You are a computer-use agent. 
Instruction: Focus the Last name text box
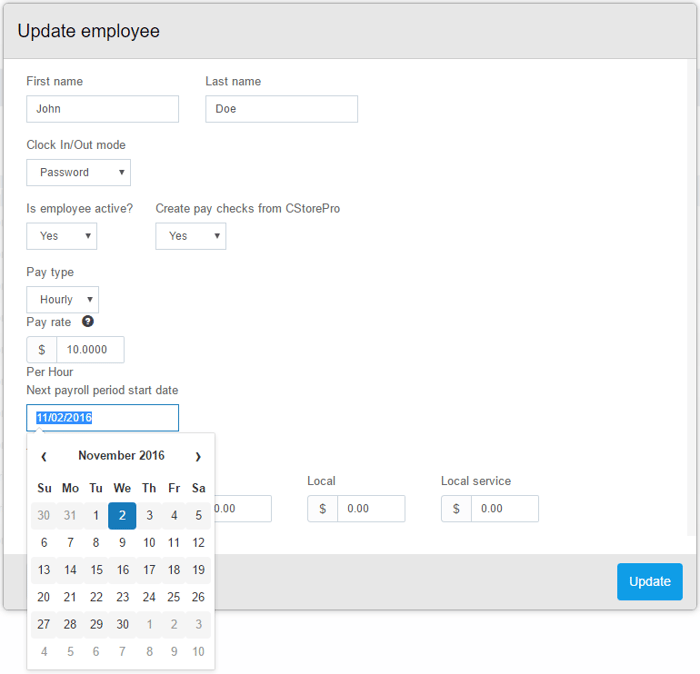(x=281, y=109)
